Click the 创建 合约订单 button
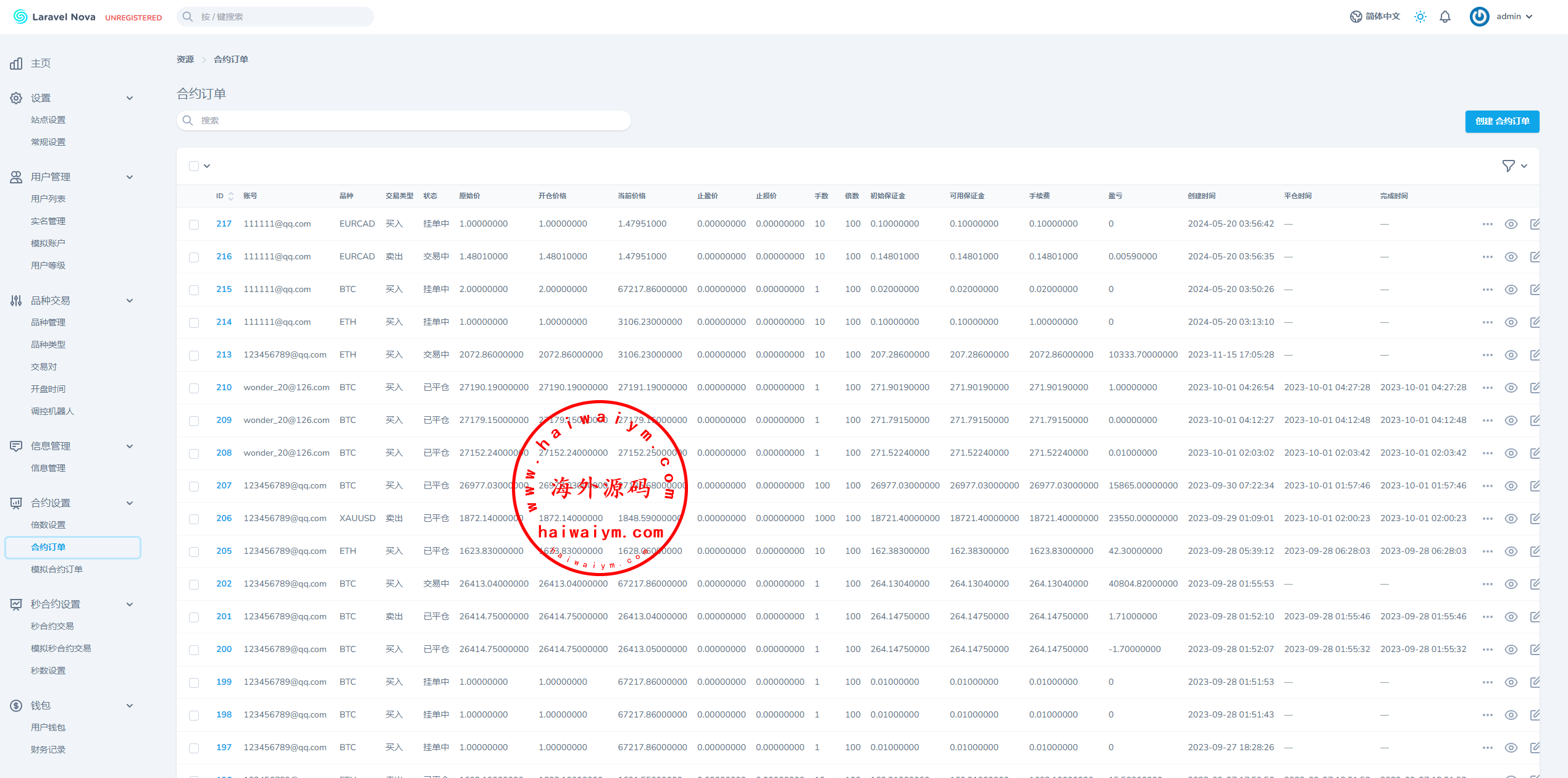This screenshot has width=1568, height=778. (1501, 122)
